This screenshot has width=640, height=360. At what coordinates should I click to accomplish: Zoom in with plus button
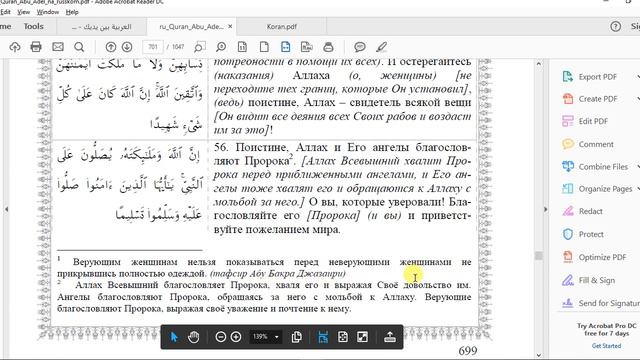[x=236, y=337]
